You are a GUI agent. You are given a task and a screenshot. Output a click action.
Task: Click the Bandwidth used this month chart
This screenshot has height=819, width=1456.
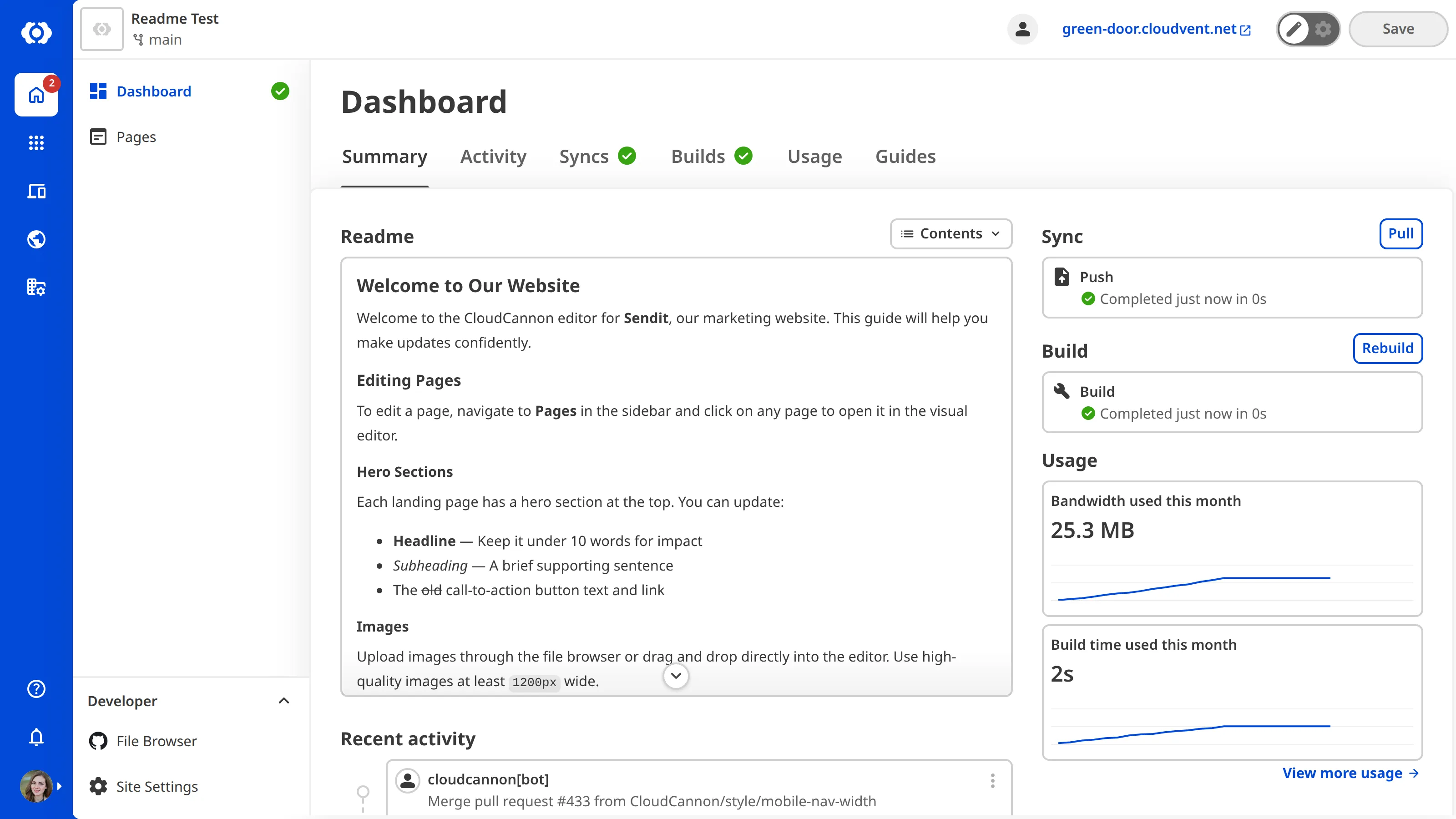[1232, 582]
